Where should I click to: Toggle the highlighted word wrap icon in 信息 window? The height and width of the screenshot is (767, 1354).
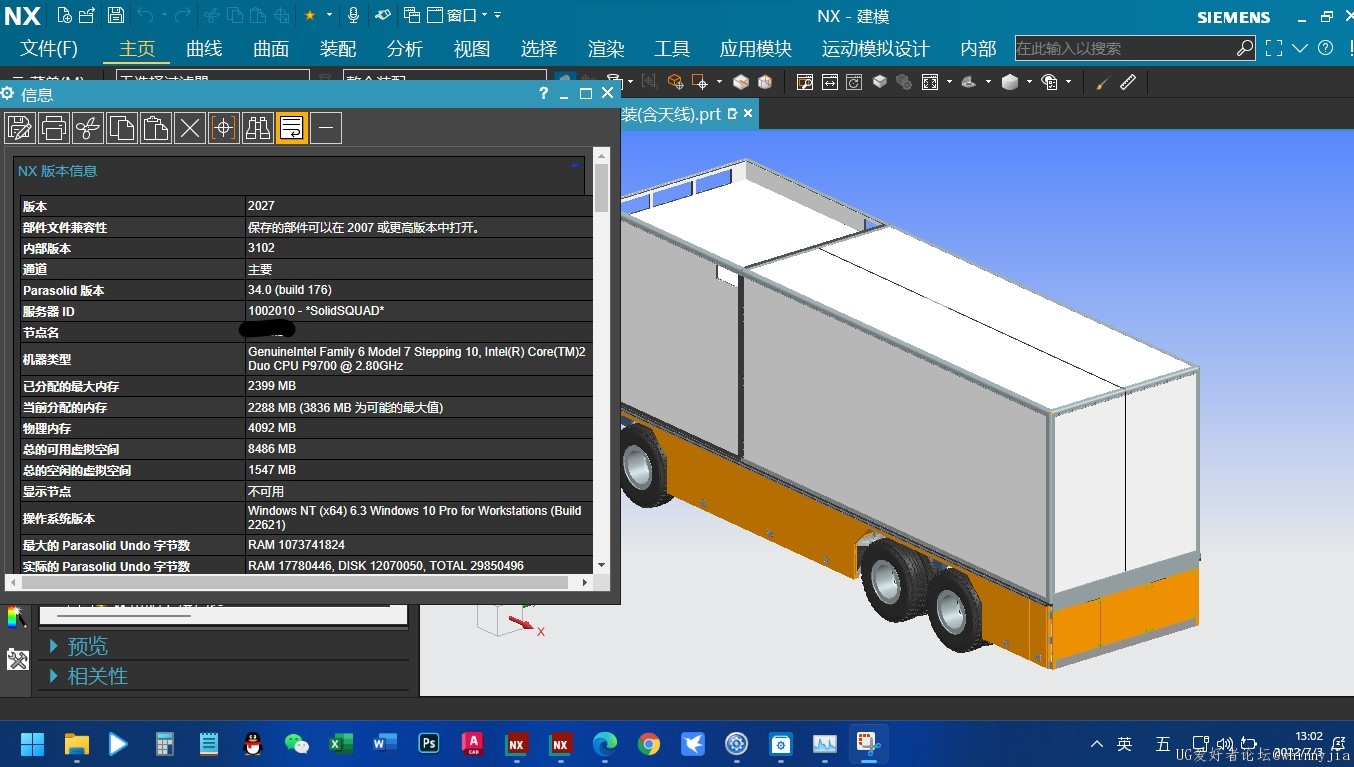[x=292, y=128]
